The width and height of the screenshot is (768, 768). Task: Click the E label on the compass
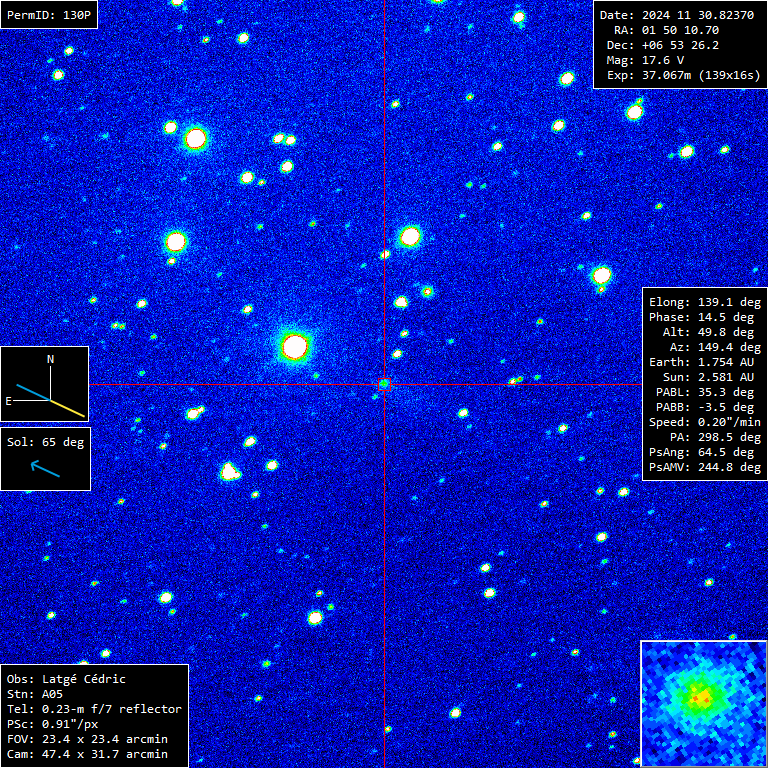(x=9, y=401)
